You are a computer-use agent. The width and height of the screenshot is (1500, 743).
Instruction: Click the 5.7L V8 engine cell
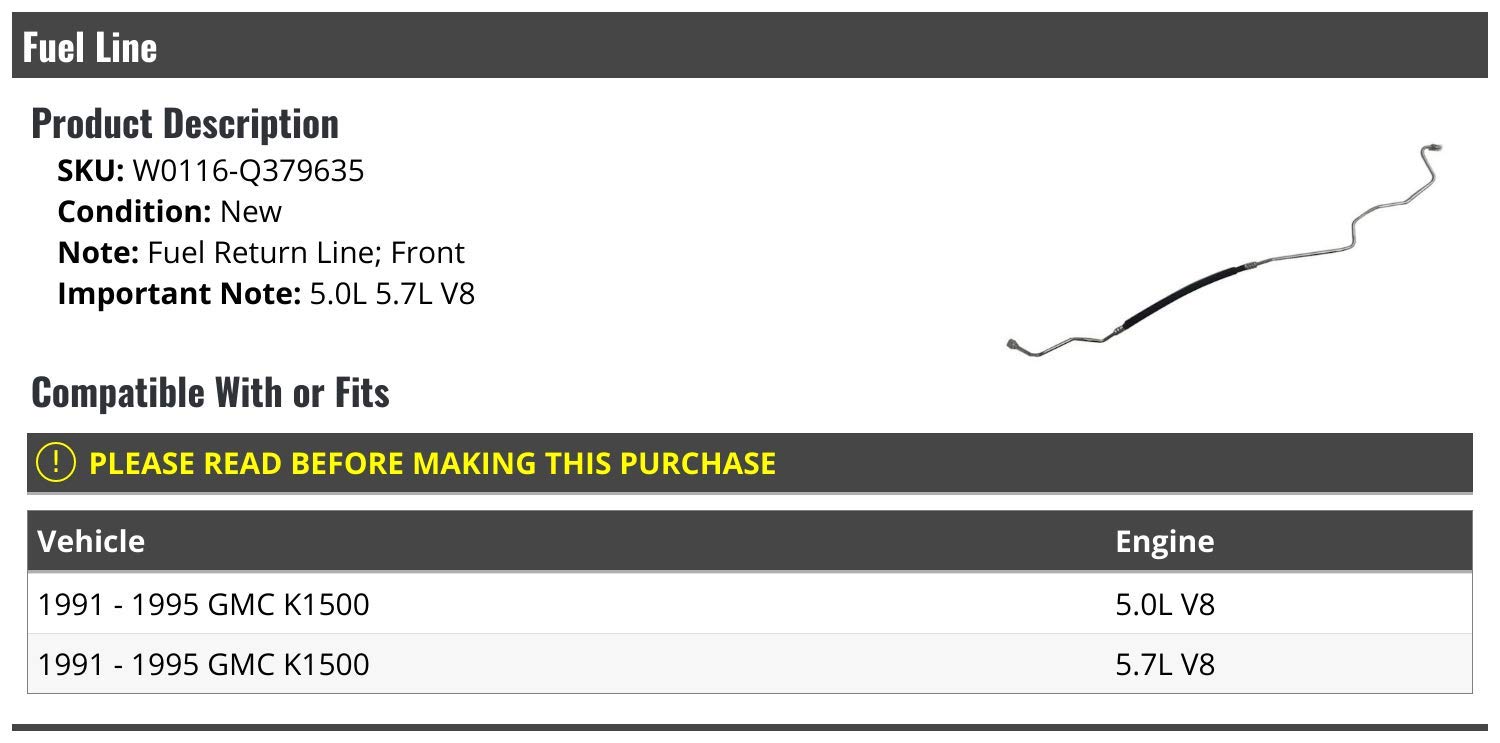click(x=1164, y=664)
